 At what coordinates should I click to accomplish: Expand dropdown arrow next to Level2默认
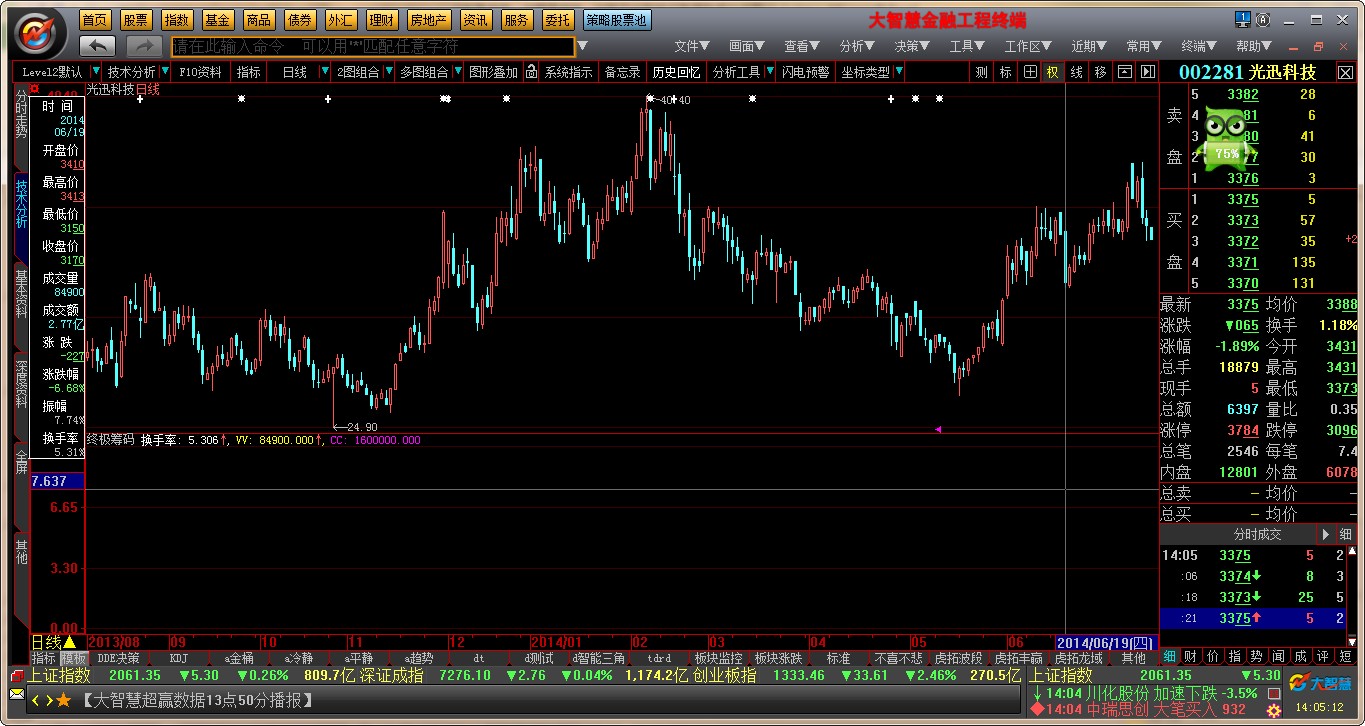click(96, 71)
